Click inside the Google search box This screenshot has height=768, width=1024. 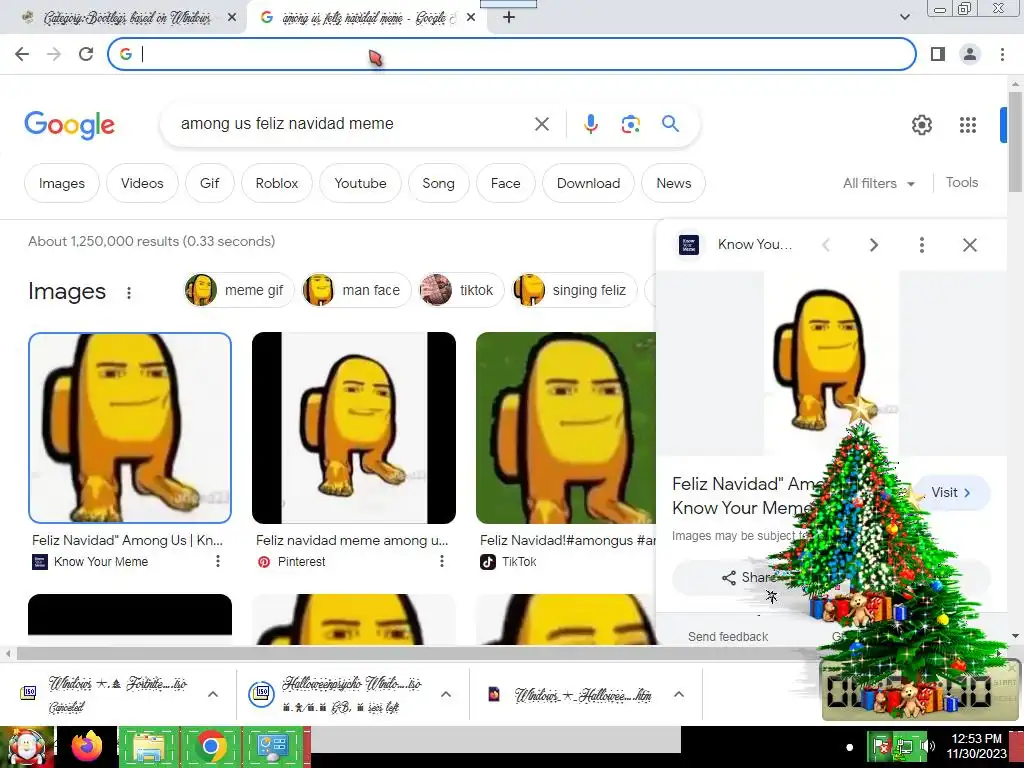(353, 123)
